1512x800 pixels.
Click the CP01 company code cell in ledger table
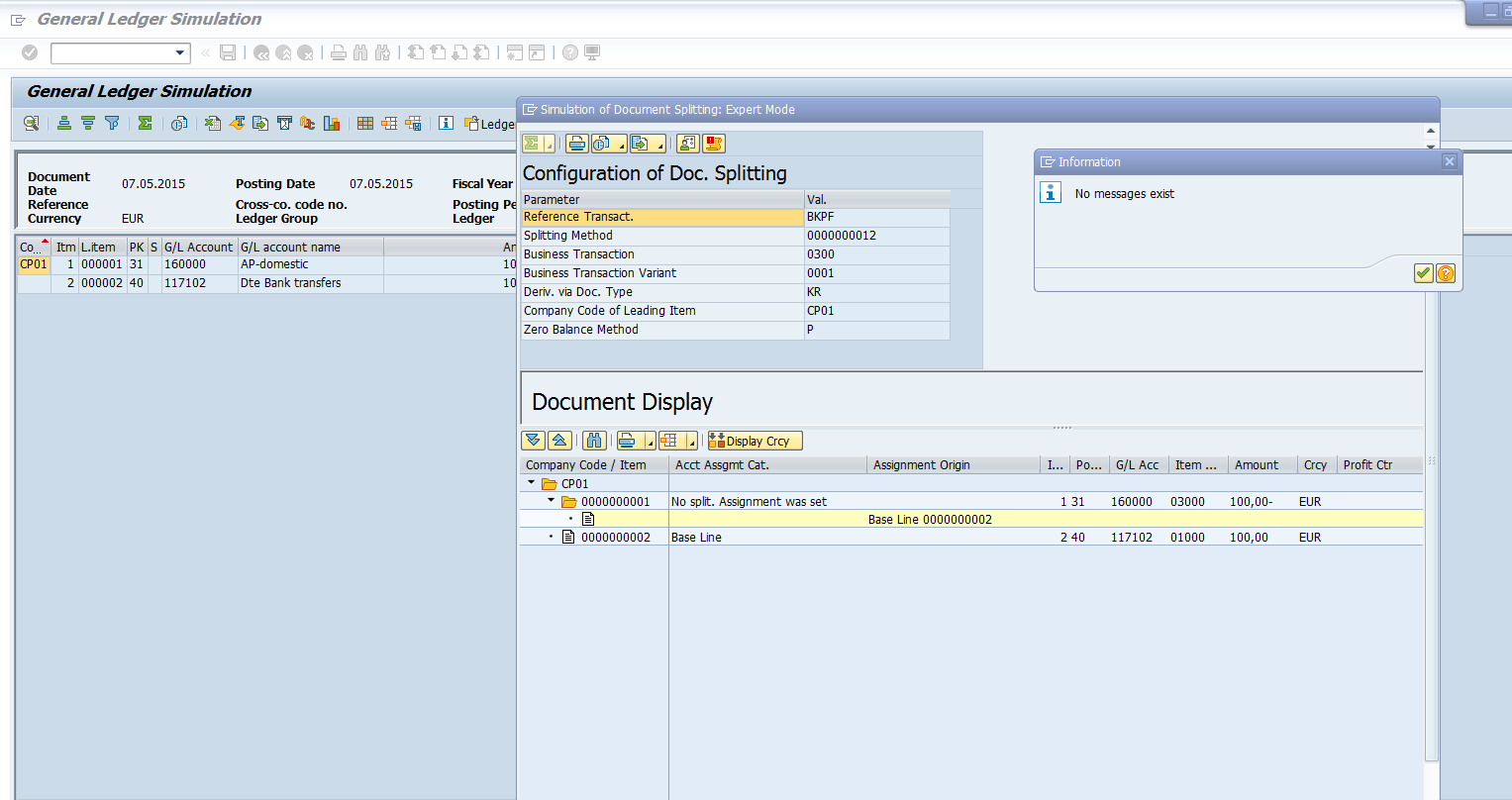(x=34, y=264)
